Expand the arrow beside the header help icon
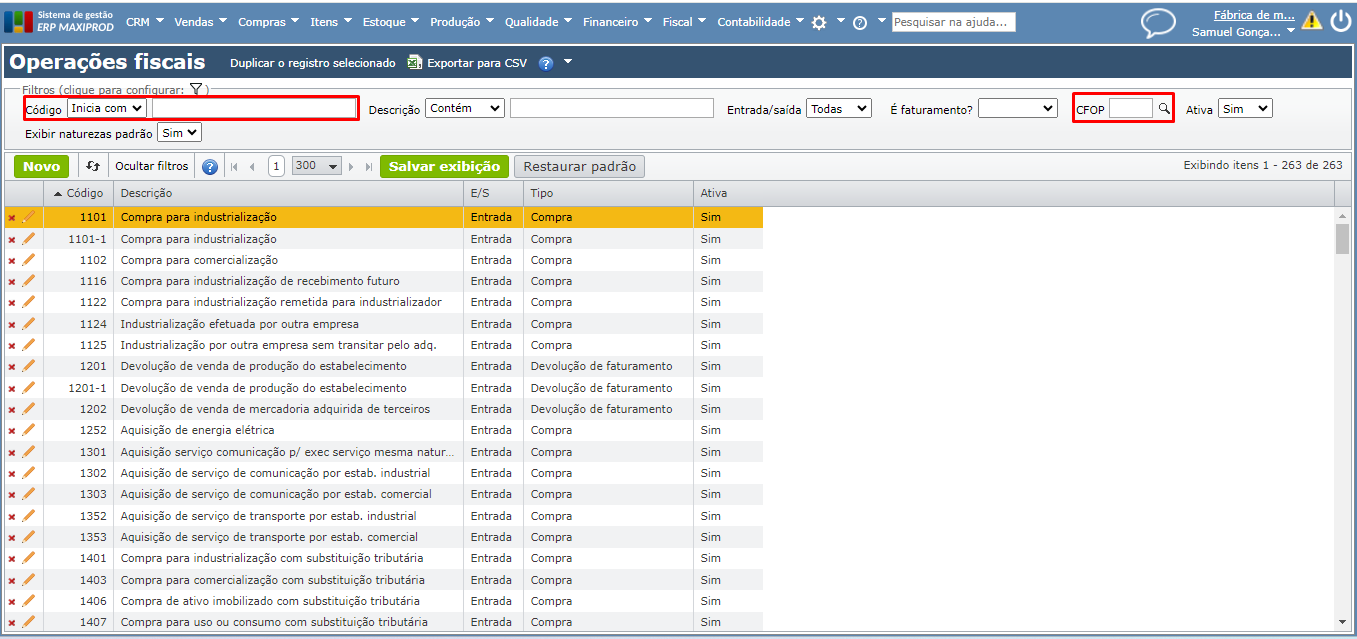 tap(568, 62)
